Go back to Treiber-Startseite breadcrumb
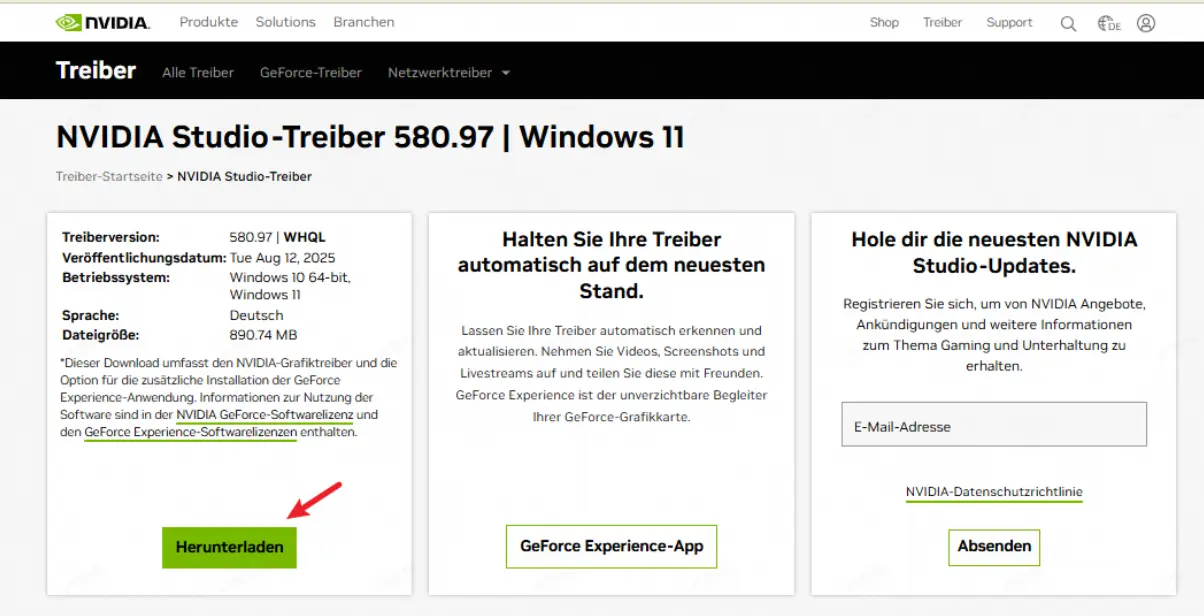The width and height of the screenshot is (1204, 616). click(109, 176)
